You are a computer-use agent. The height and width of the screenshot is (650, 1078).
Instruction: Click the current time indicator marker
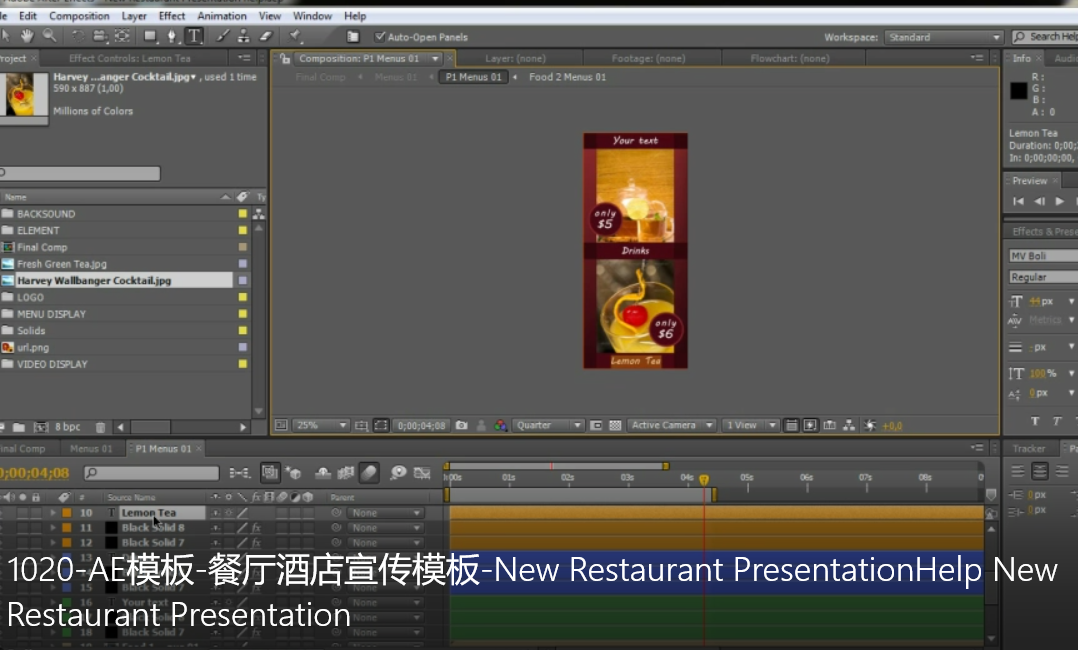(704, 479)
